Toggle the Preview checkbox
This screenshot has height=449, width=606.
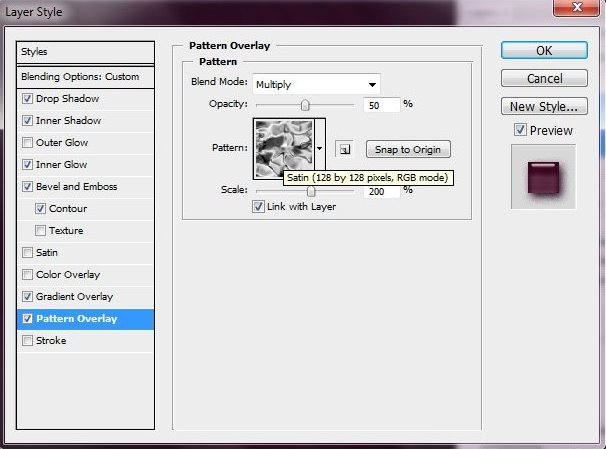pos(520,130)
